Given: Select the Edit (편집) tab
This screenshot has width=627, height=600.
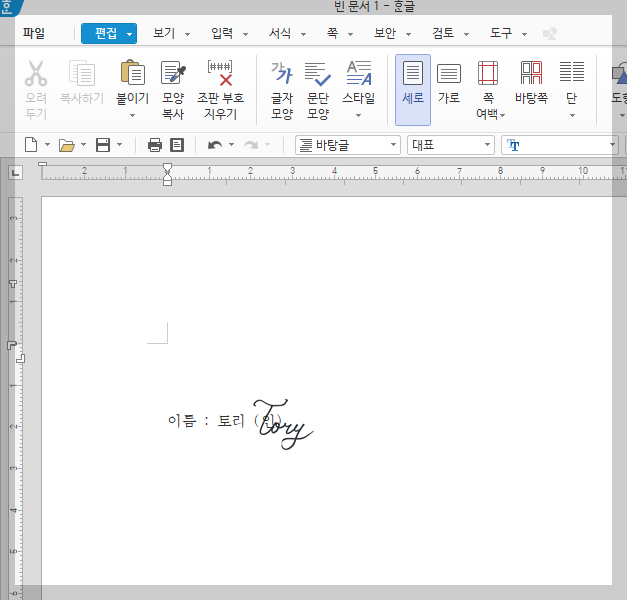Looking at the screenshot, I should click(109, 34).
